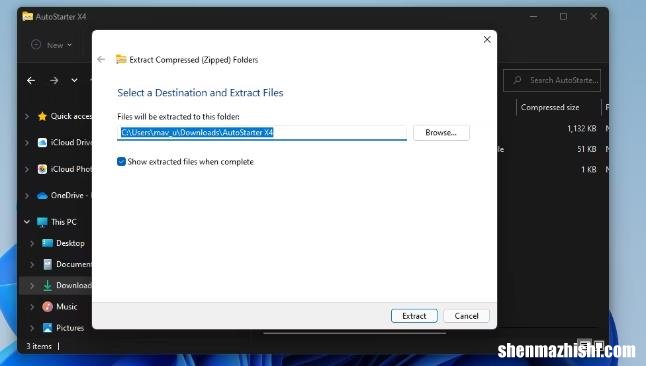Go forward in File Explorer navigation
The width and height of the screenshot is (646, 366).
pyautogui.click(x=54, y=80)
